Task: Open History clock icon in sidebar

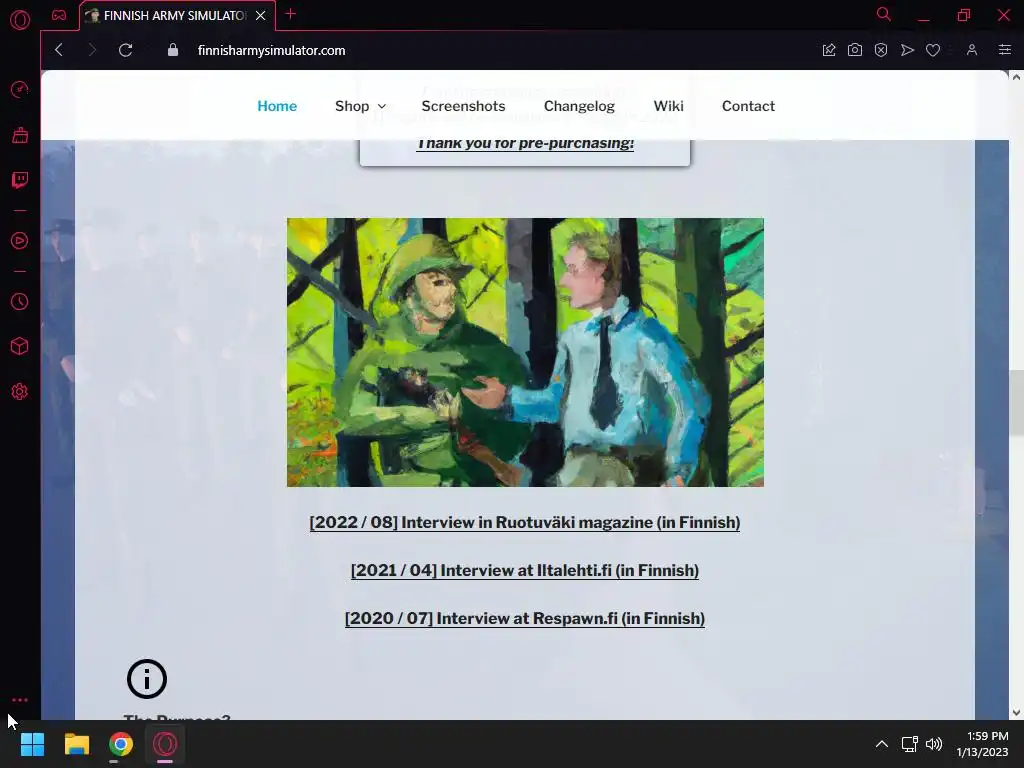Action: [20, 301]
